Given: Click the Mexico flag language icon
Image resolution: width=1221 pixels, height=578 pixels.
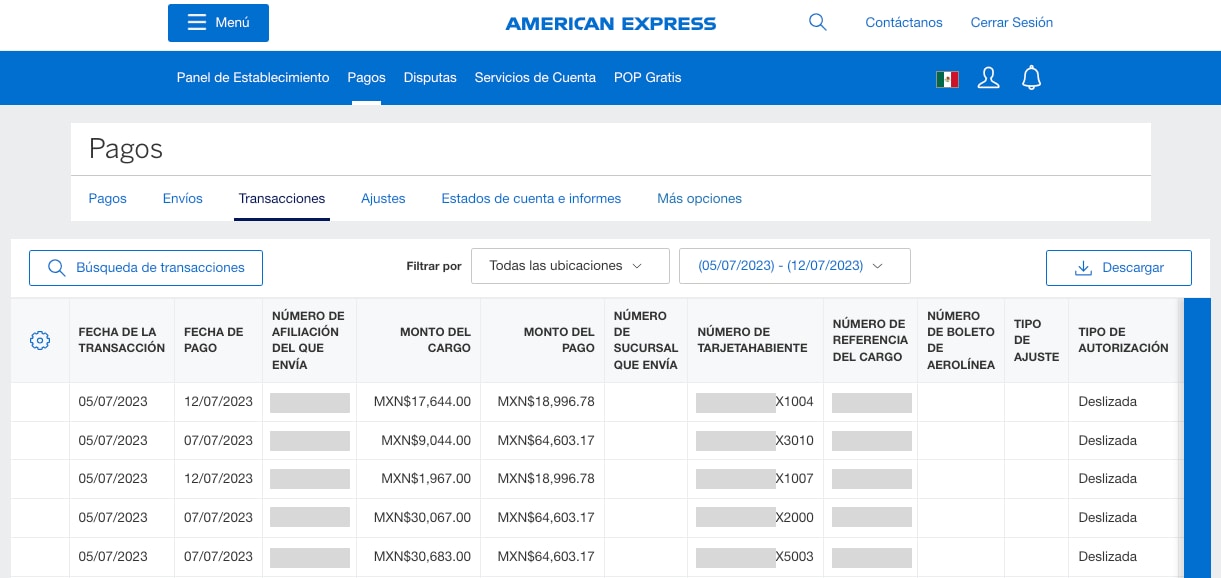Looking at the screenshot, I should (946, 78).
